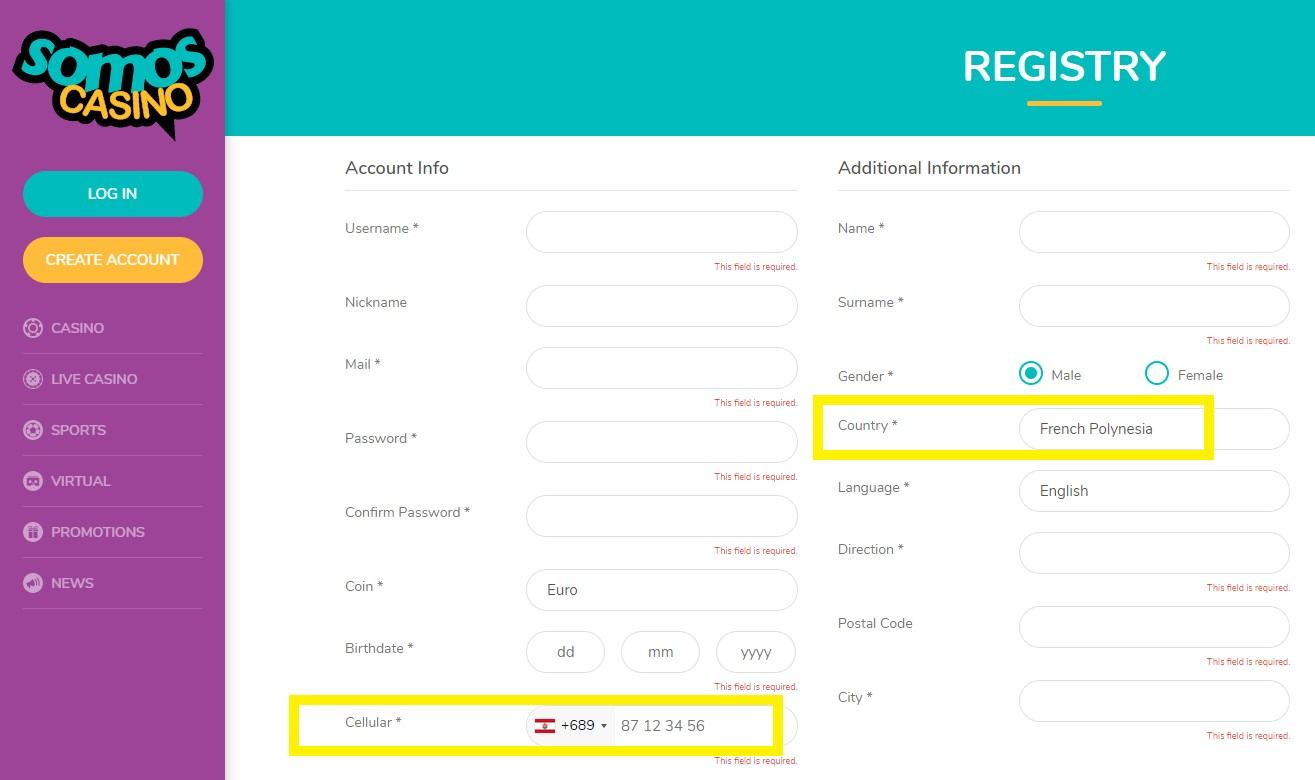Expand the Coin dropdown showing Euro
Image resolution: width=1315 pixels, height=780 pixels.
point(661,590)
